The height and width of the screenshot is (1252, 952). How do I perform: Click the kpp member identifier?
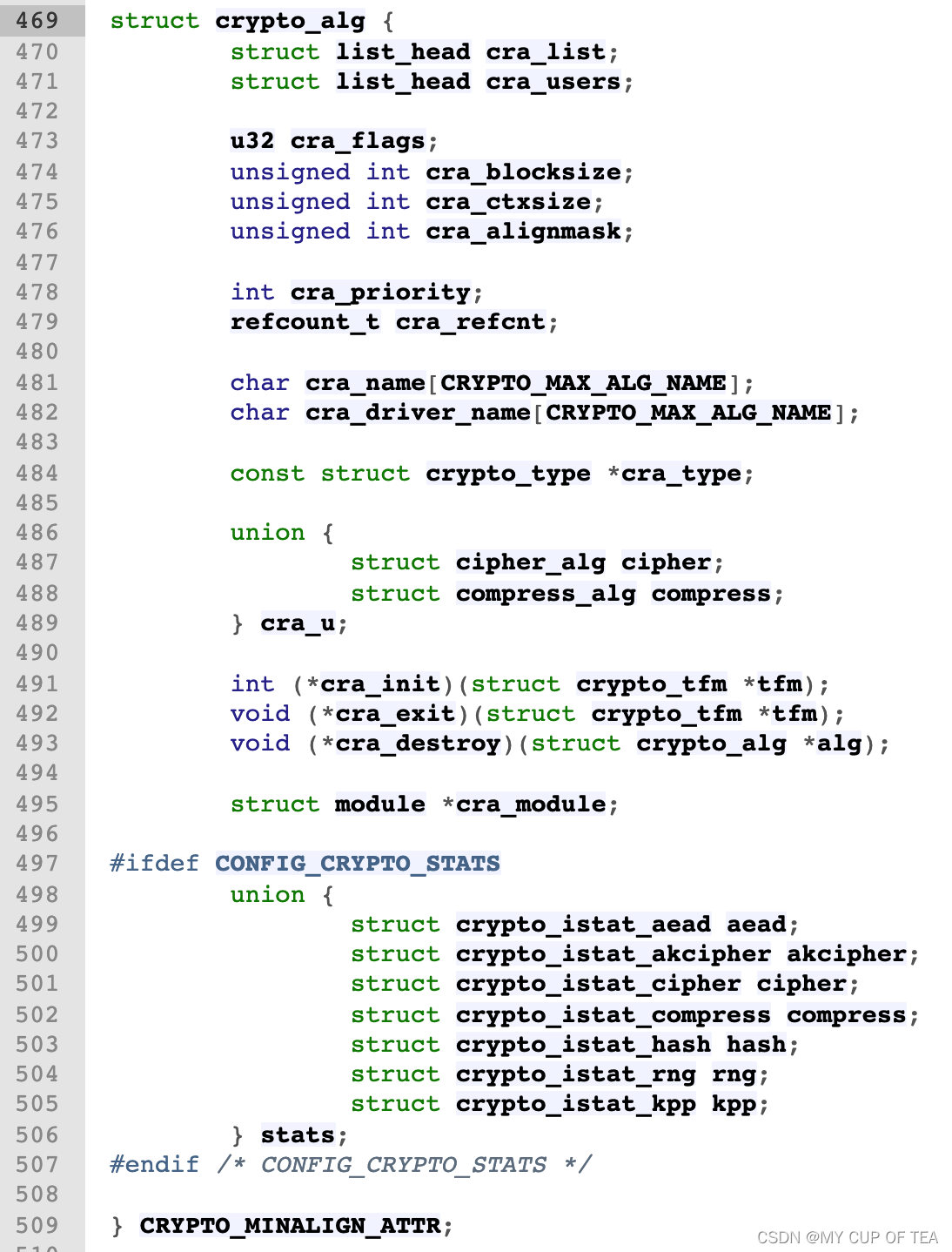click(734, 1104)
